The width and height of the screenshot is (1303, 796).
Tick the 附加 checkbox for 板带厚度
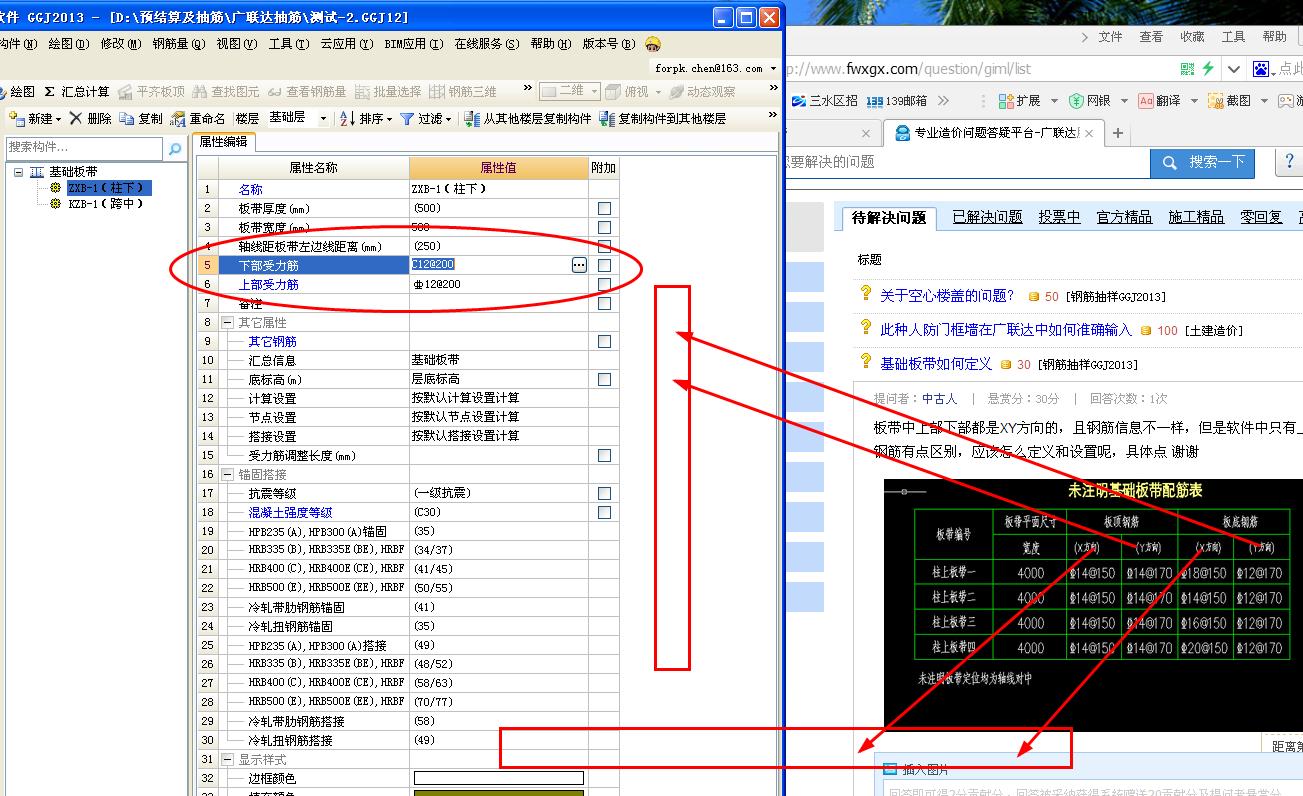(x=604, y=208)
